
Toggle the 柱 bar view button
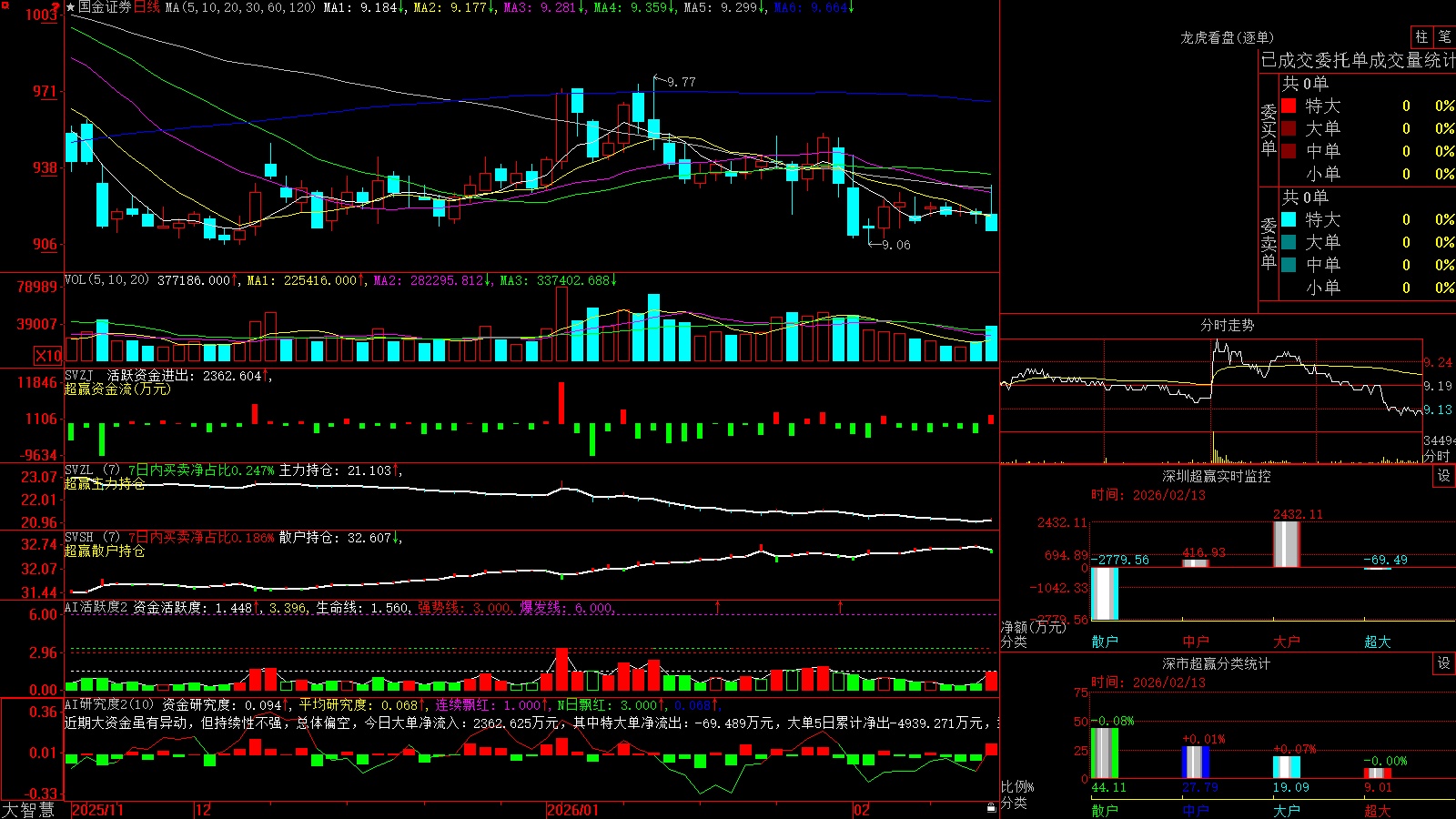tap(1421, 37)
